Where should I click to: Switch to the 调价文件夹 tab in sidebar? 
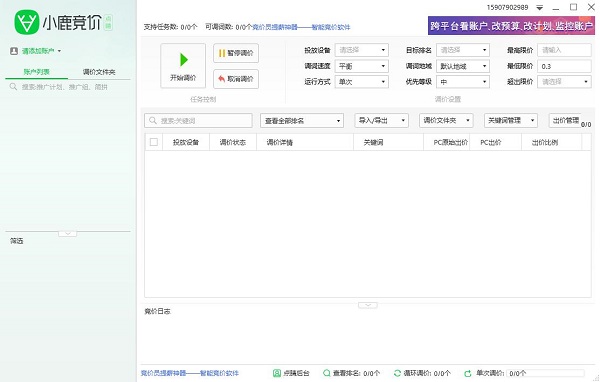pyautogui.click(x=99, y=72)
